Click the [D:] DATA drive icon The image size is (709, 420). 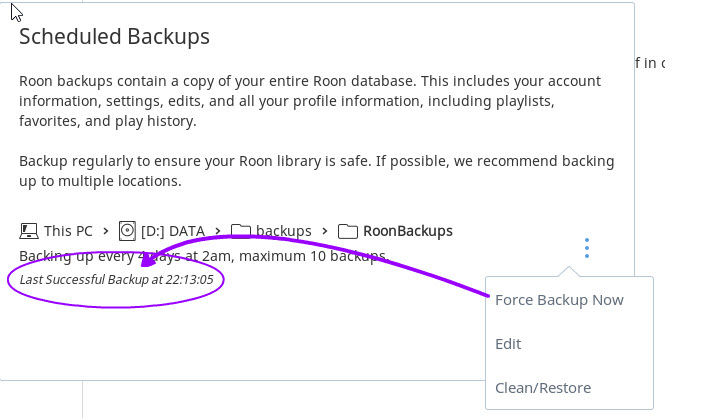127,231
